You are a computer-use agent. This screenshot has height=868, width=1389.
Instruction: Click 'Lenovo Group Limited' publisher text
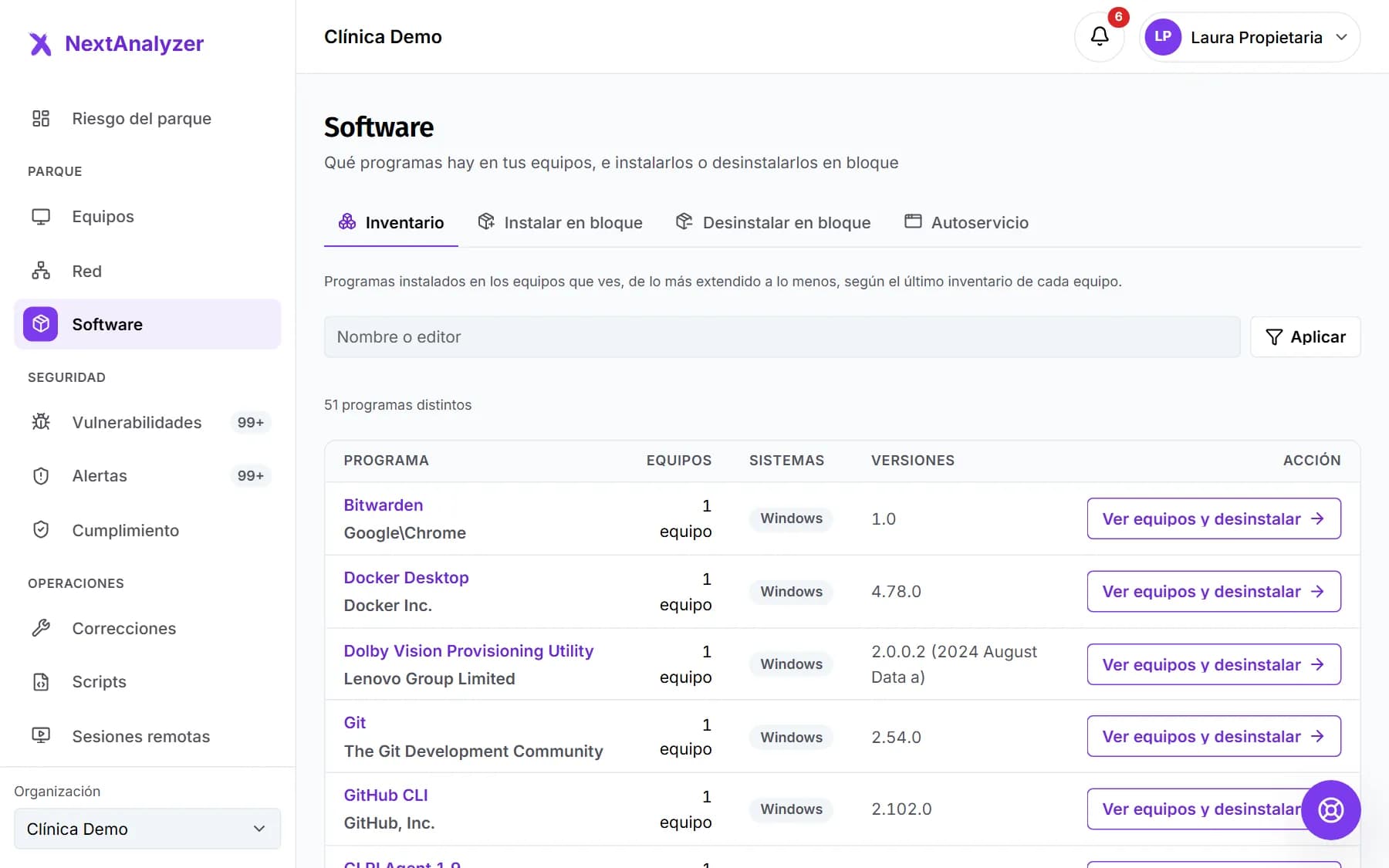point(429,679)
